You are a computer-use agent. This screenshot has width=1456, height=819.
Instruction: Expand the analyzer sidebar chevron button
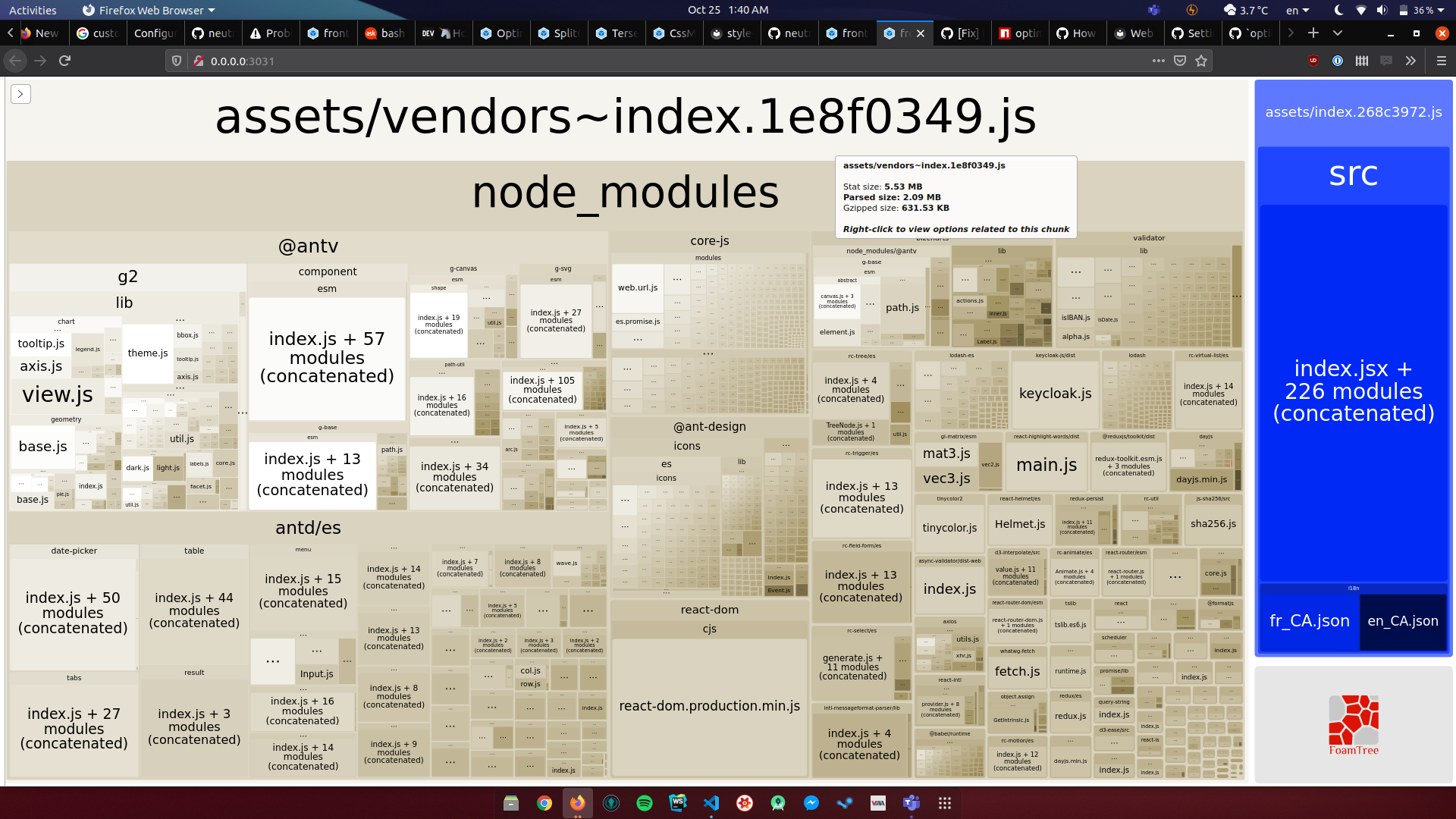[x=20, y=94]
